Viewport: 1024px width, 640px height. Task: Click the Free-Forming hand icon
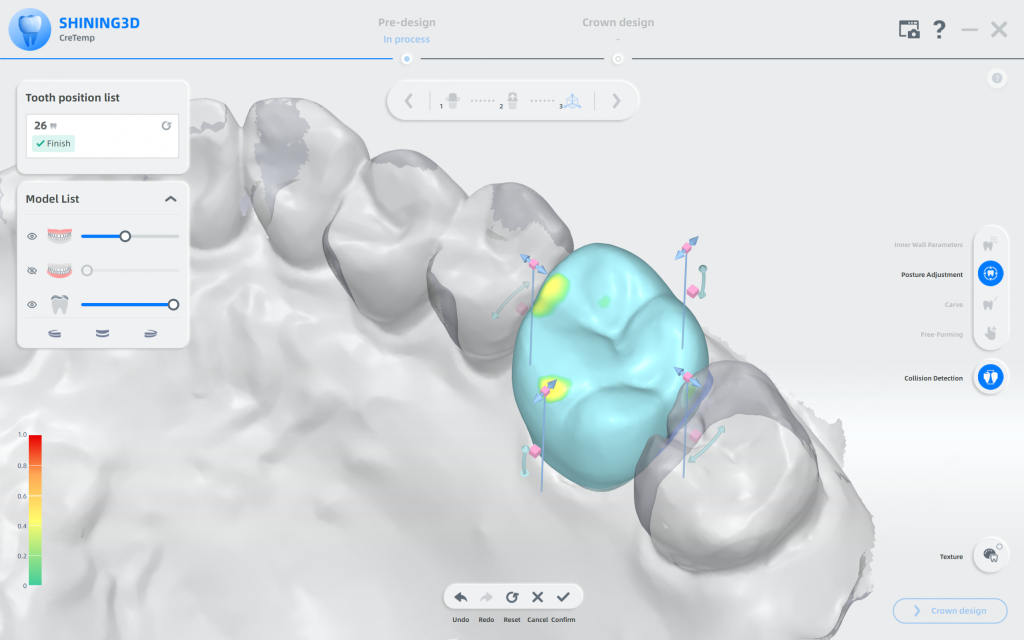pos(990,333)
